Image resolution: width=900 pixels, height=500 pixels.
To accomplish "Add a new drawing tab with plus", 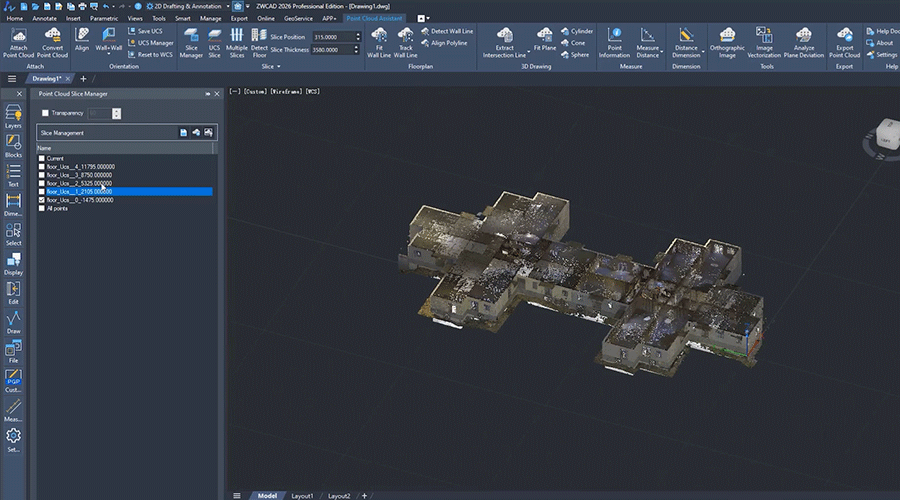I will (x=83, y=79).
